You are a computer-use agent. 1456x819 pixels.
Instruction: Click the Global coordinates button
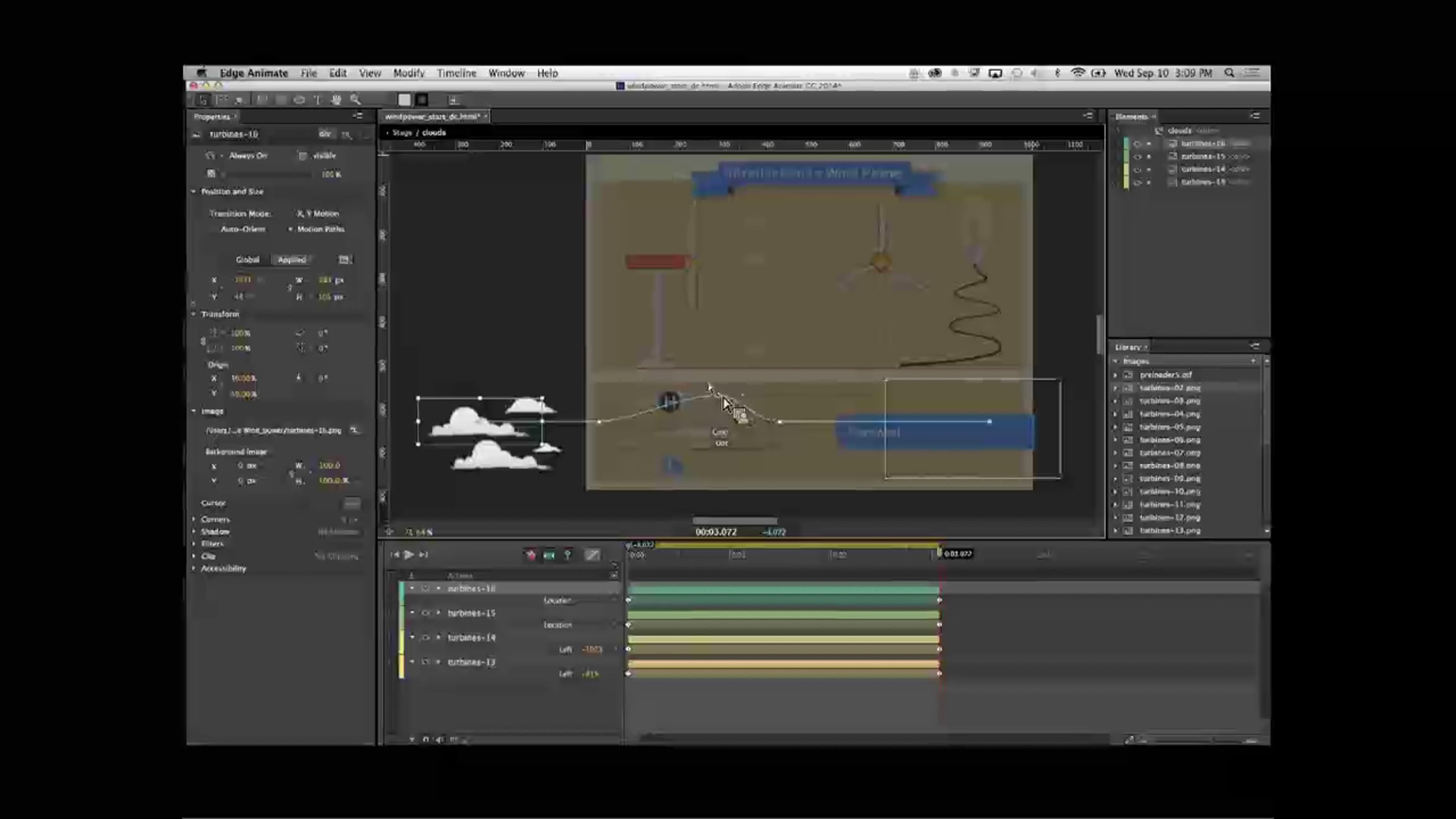(x=248, y=260)
